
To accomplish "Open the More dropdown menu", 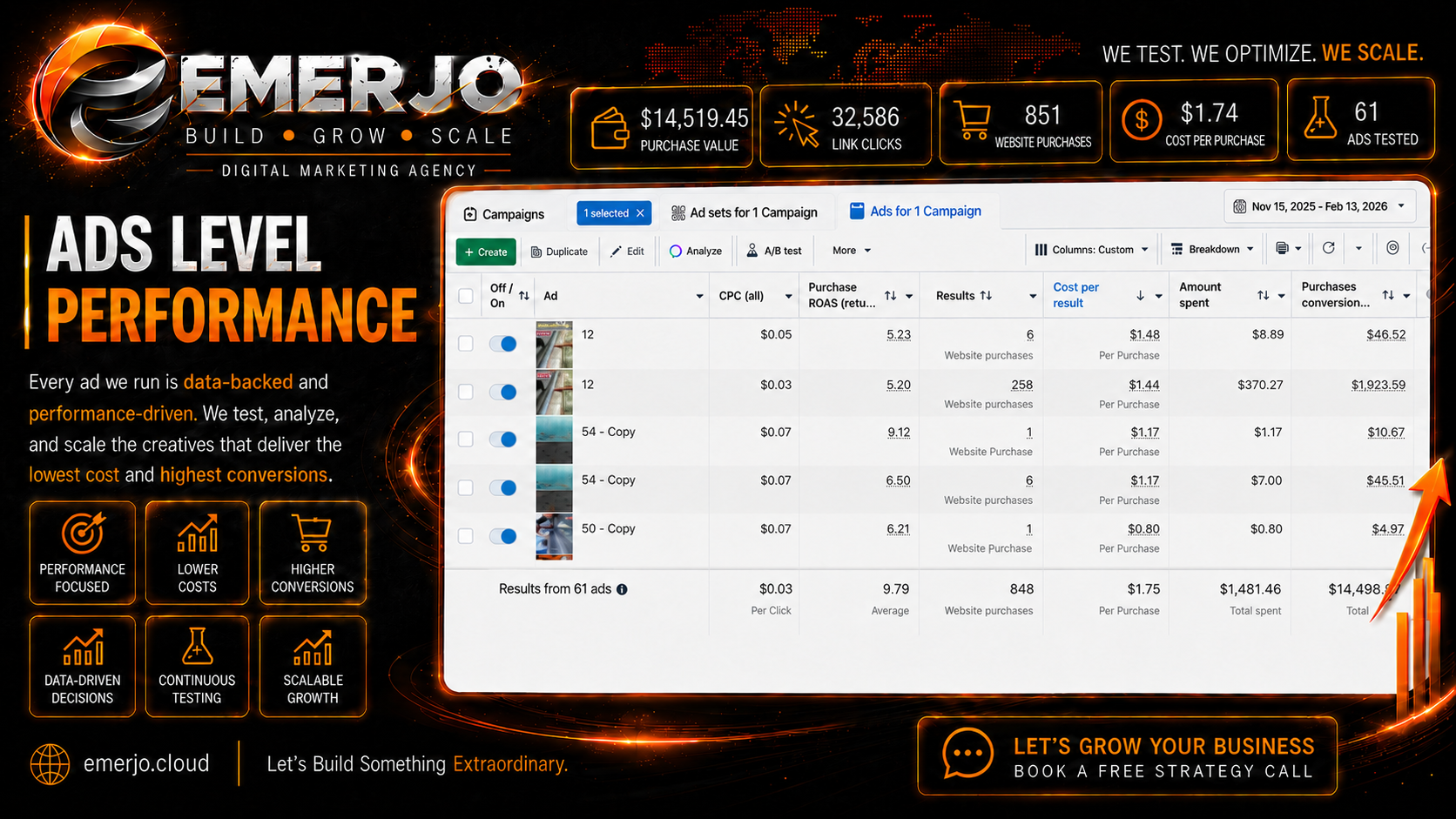I will (852, 251).
